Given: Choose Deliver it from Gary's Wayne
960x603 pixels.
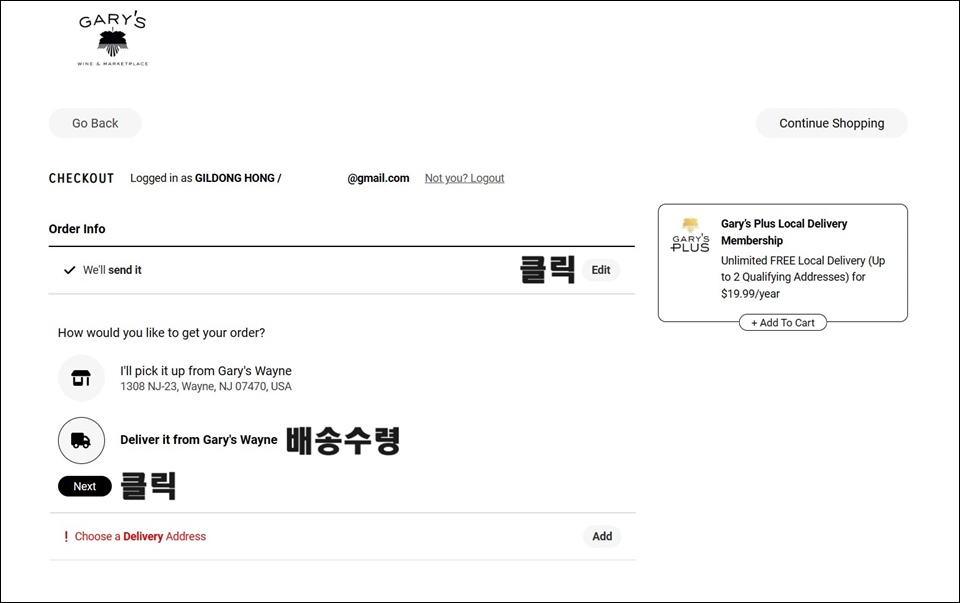Looking at the screenshot, I should point(198,440).
